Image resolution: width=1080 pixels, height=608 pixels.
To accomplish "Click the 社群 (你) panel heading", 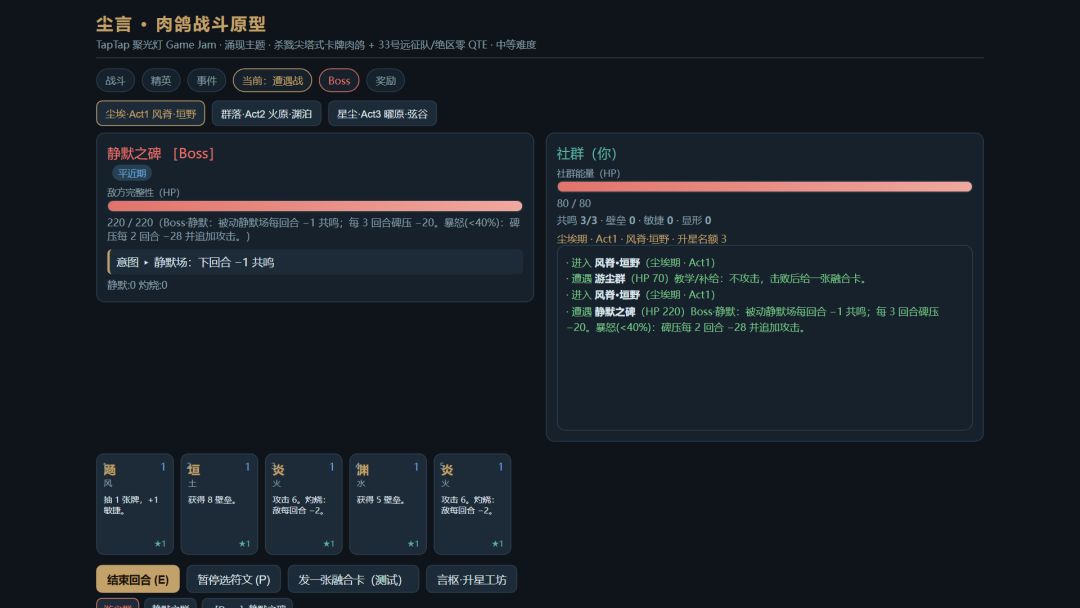I will click(587, 154).
